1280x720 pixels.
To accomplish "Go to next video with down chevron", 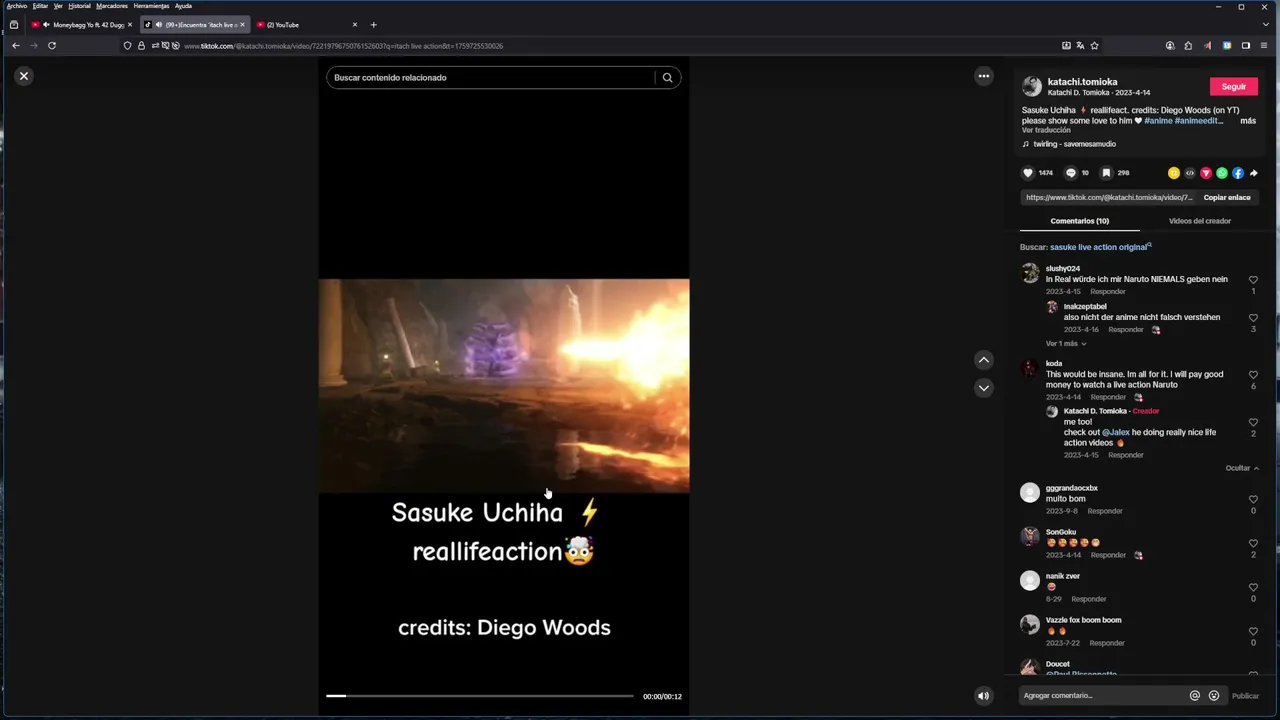I will coord(984,388).
